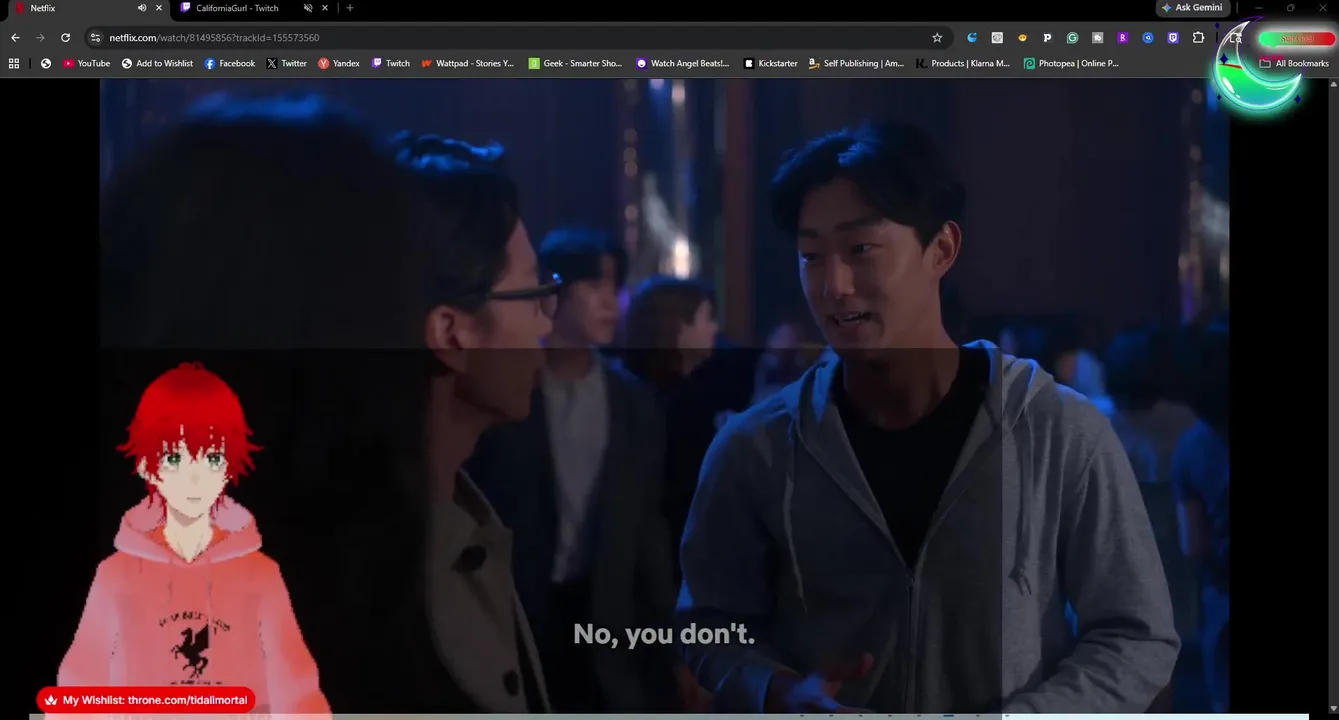Open the Grammarly extension
1339x720 pixels.
[x=1072, y=38]
